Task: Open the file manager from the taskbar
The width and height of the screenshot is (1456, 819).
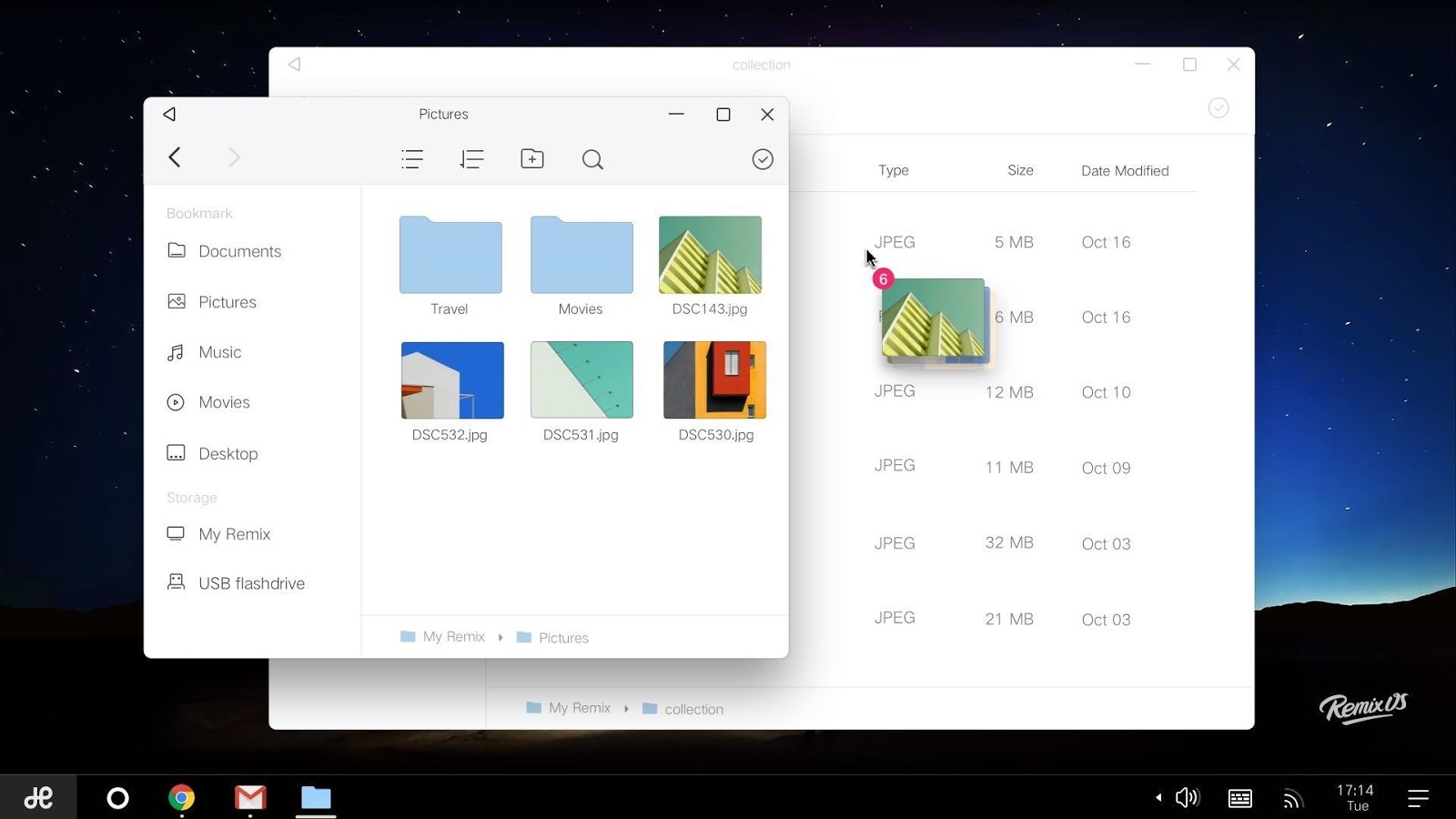Action: [x=316, y=797]
